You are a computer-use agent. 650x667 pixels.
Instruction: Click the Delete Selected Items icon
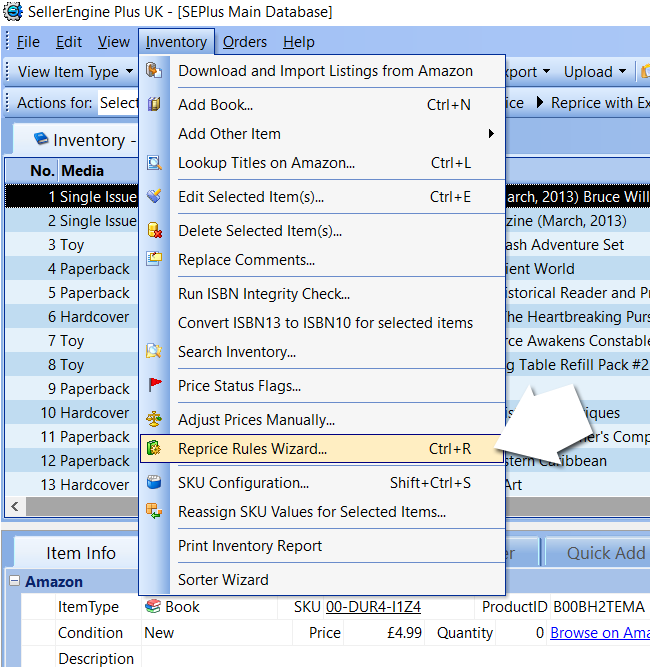coord(154,230)
